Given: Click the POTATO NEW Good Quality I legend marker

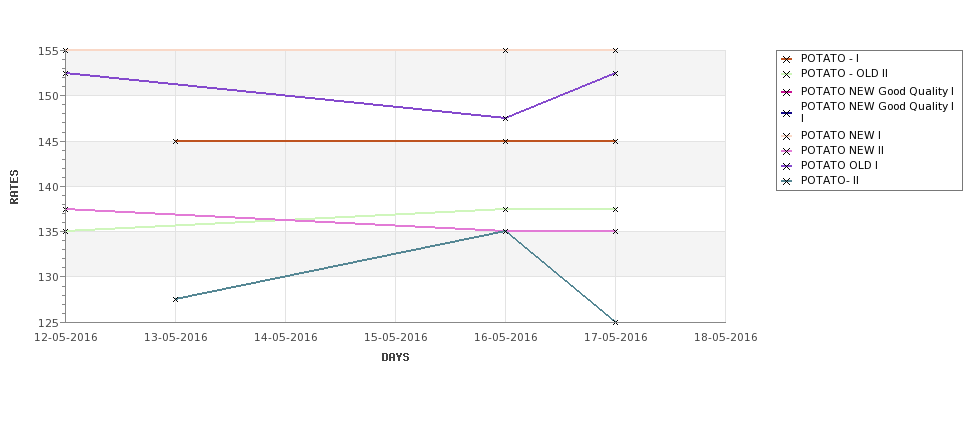Looking at the screenshot, I should click(787, 92).
